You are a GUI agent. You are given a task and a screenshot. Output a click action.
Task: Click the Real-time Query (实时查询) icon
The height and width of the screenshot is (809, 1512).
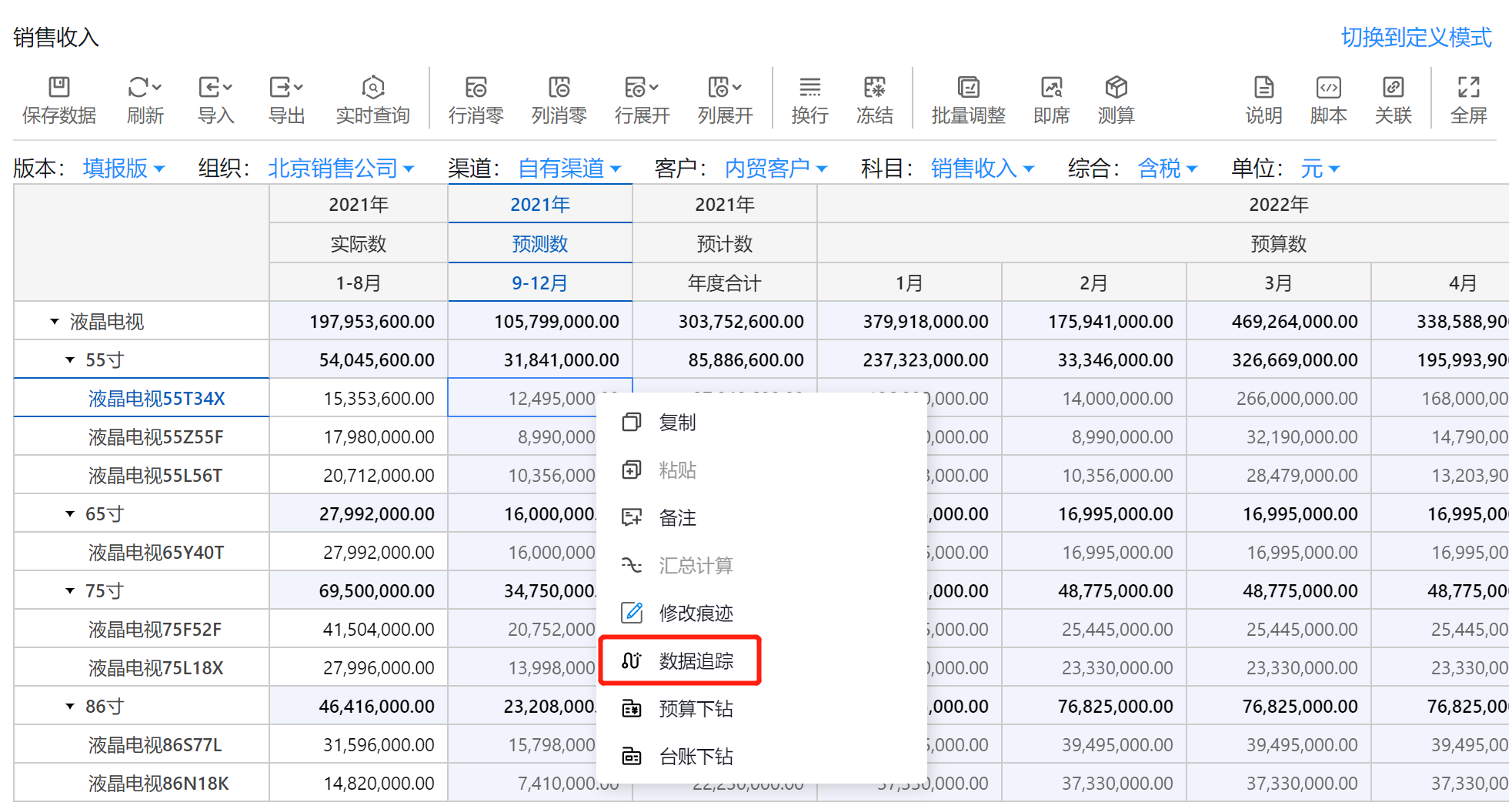pos(372,88)
